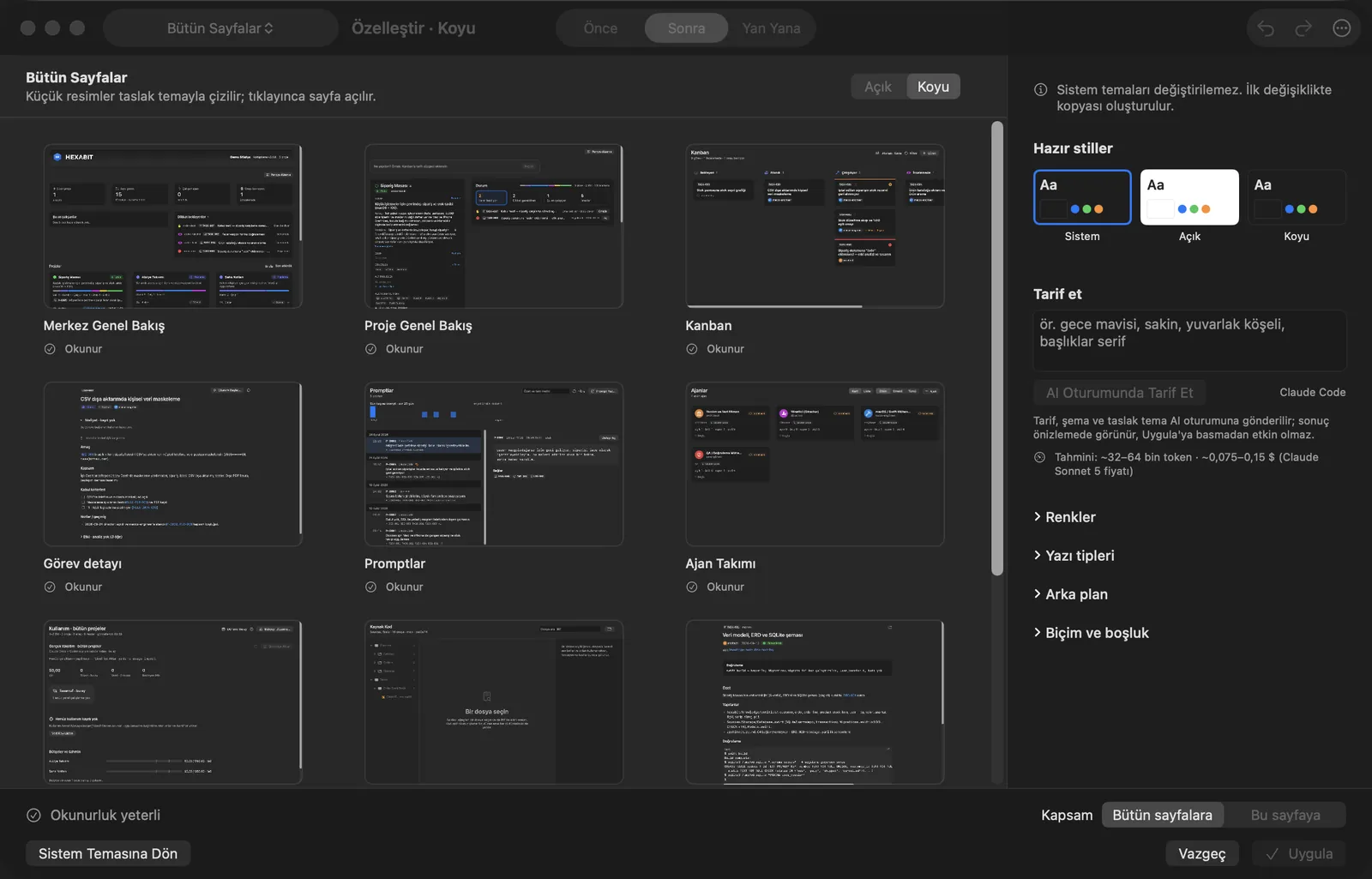Select the Önce view tab
Viewport: 1372px width, 879px height.
pos(600,28)
